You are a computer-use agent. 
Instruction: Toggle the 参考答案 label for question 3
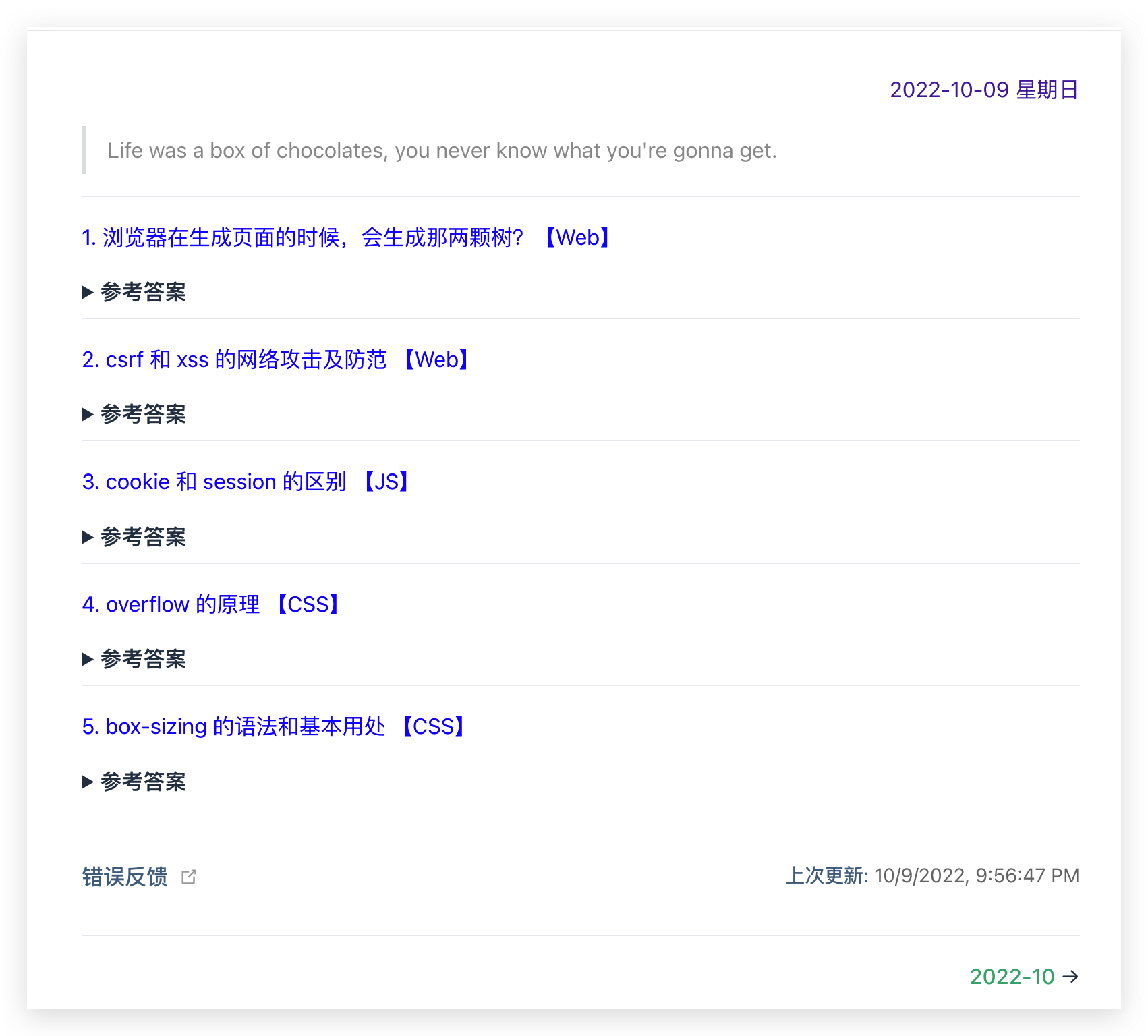tap(143, 537)
